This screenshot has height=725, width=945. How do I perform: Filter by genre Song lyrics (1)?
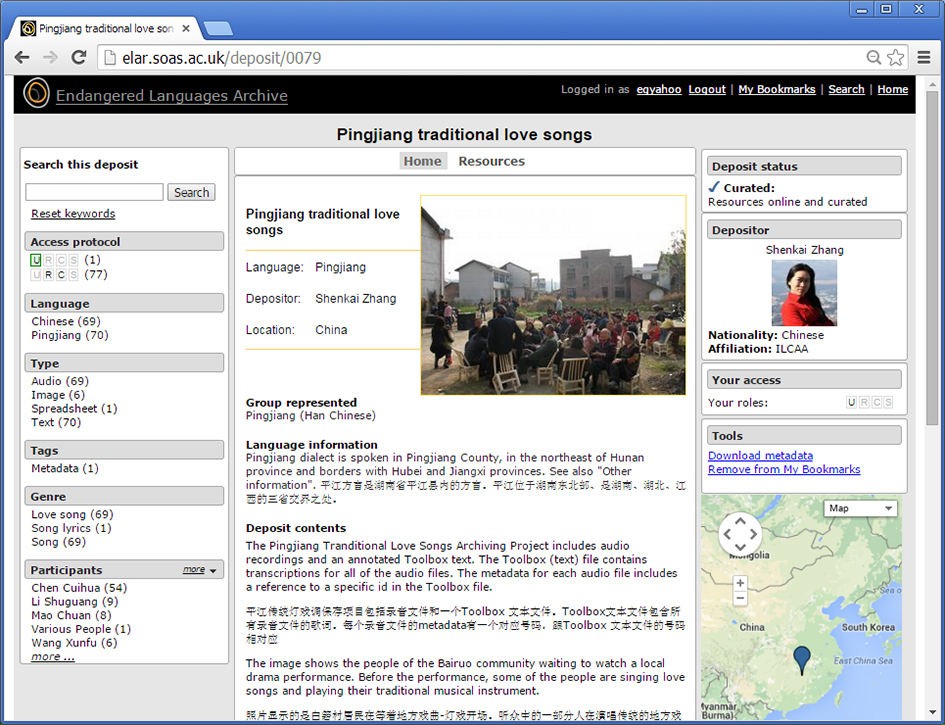click(x=71, y=528)
